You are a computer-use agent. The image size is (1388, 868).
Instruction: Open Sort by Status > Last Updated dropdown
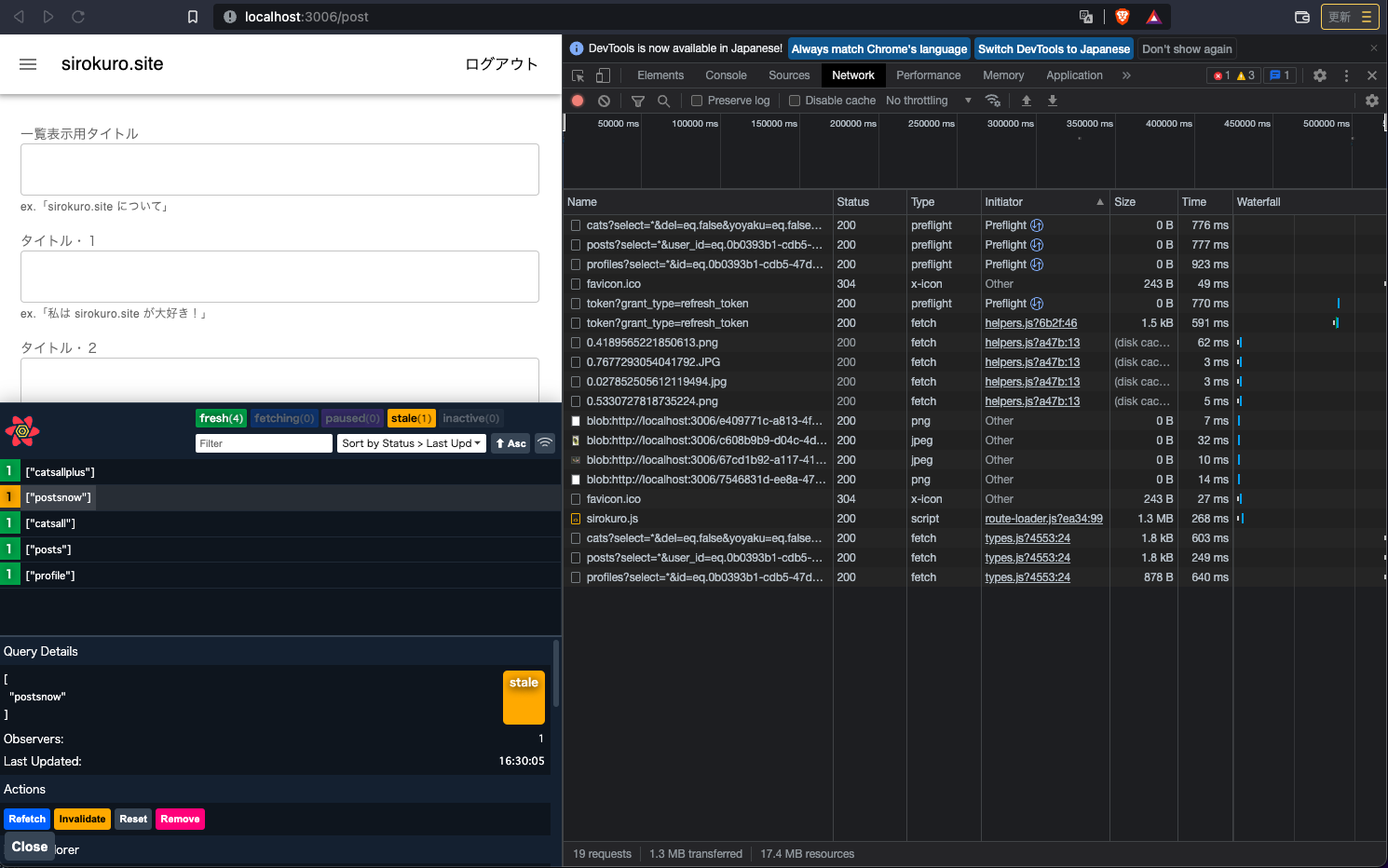click(411, 443)
